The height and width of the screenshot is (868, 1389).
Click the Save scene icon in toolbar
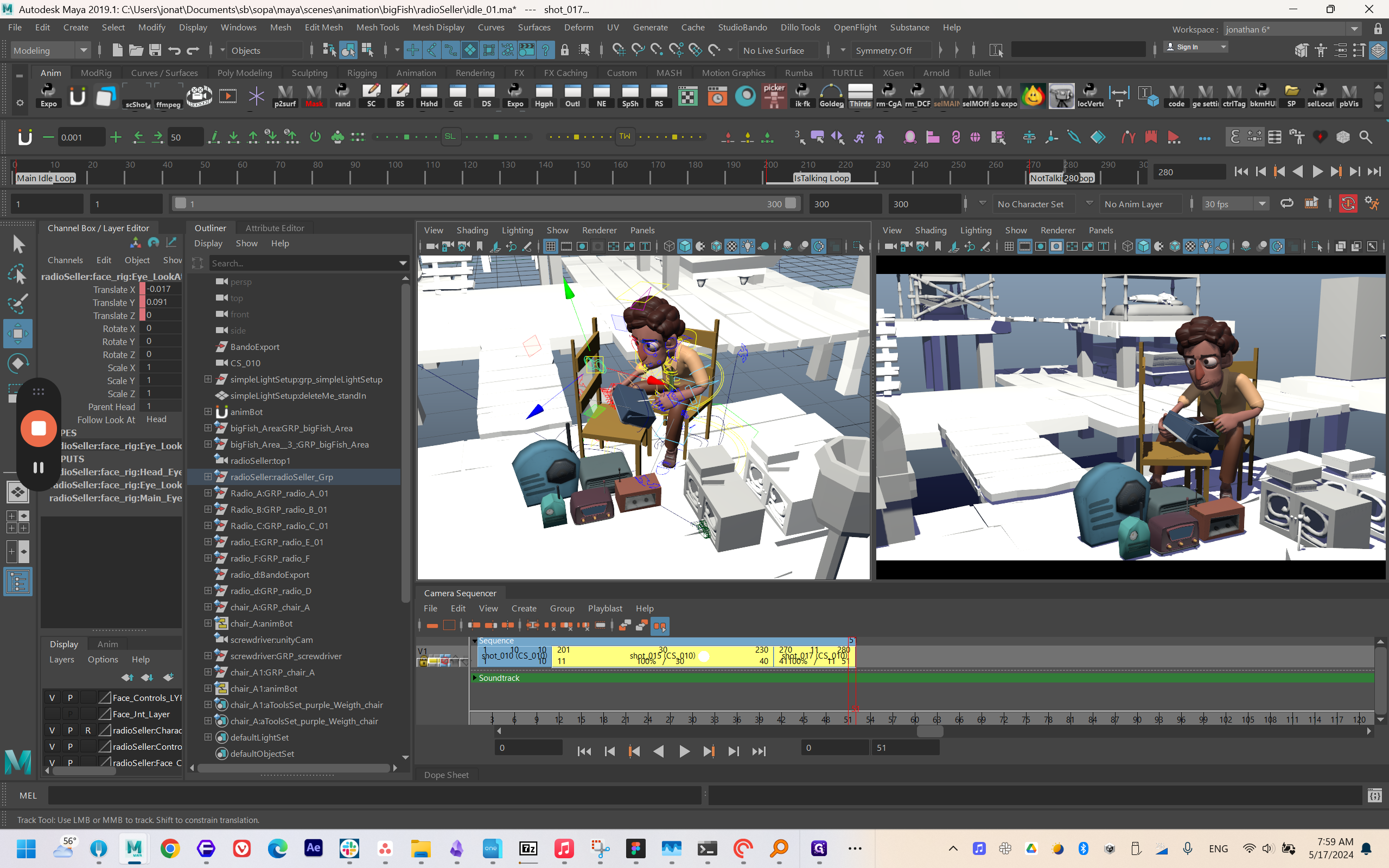tap(155, 50)
